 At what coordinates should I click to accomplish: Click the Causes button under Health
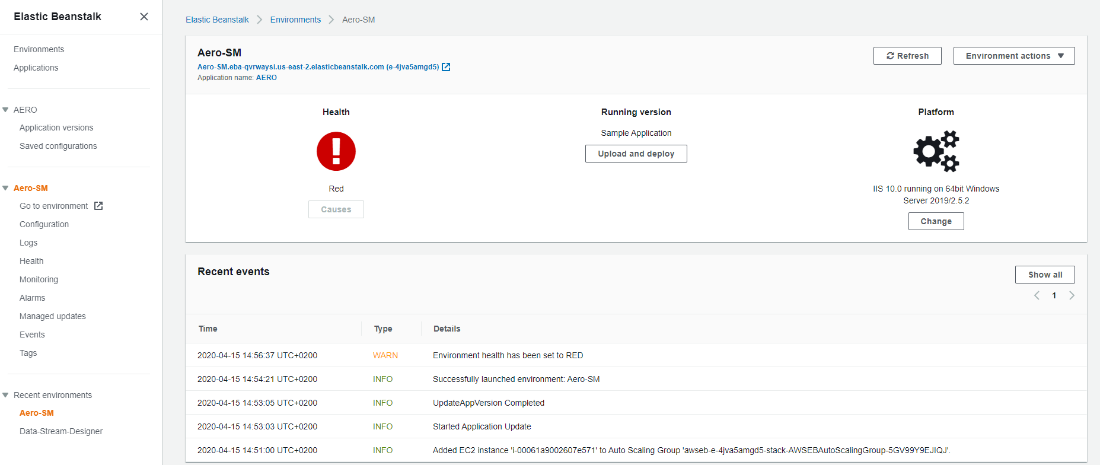tap(336, 209)
